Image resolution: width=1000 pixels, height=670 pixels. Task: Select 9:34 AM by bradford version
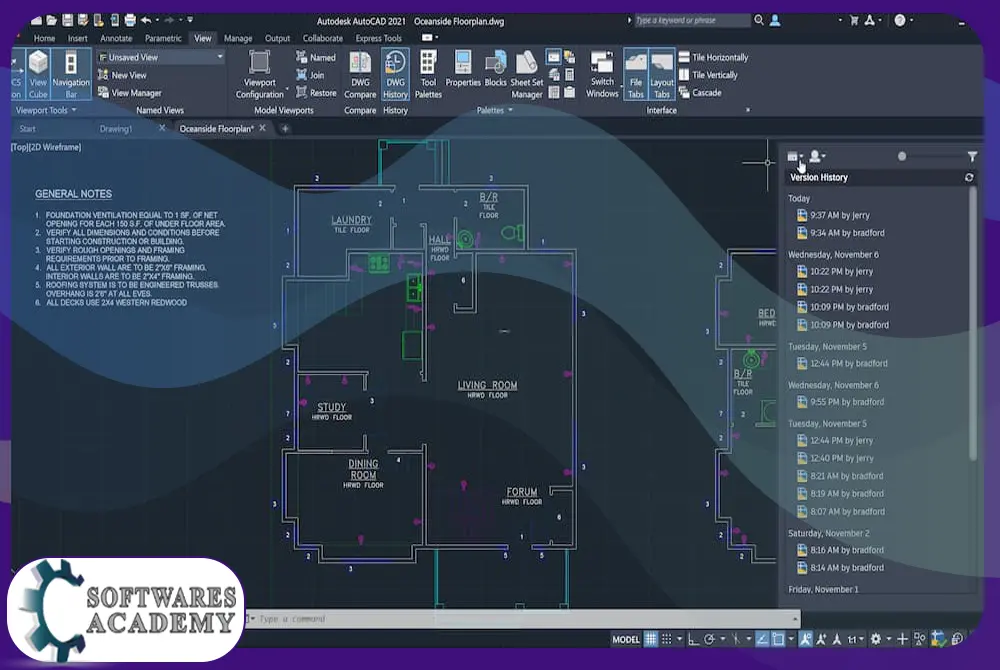point(841,233)
